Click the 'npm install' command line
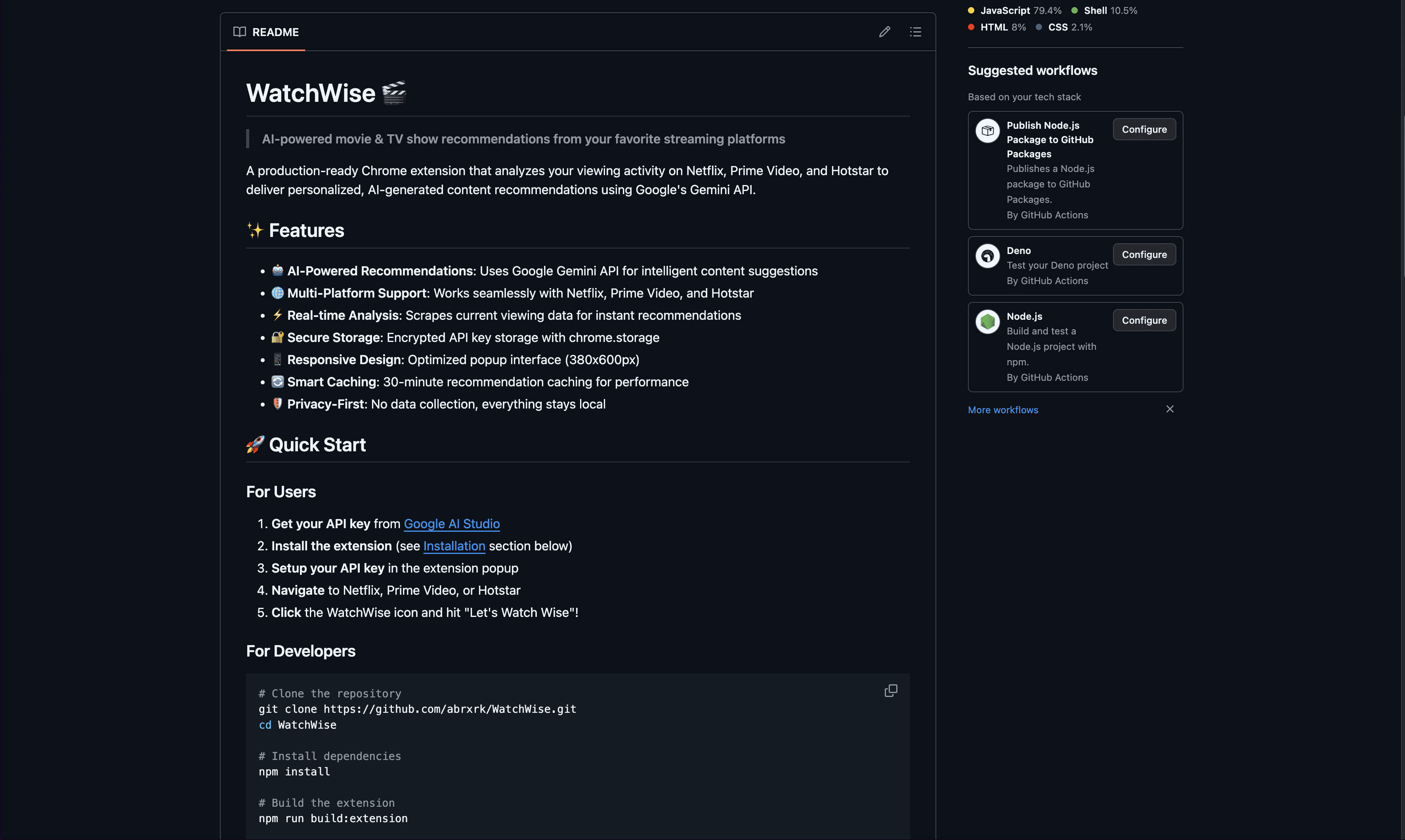 coord(294,771)
